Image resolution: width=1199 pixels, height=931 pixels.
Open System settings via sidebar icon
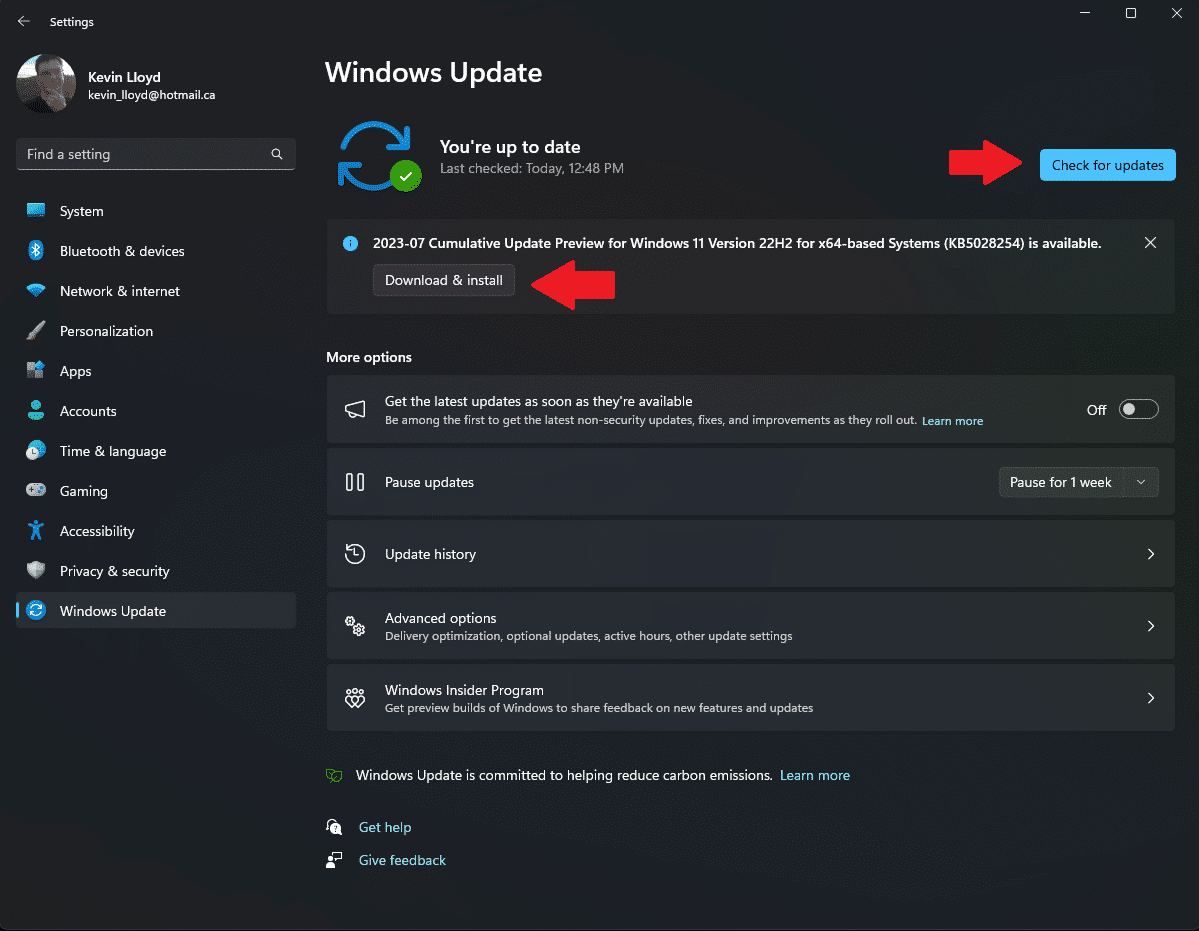point(36,210)
